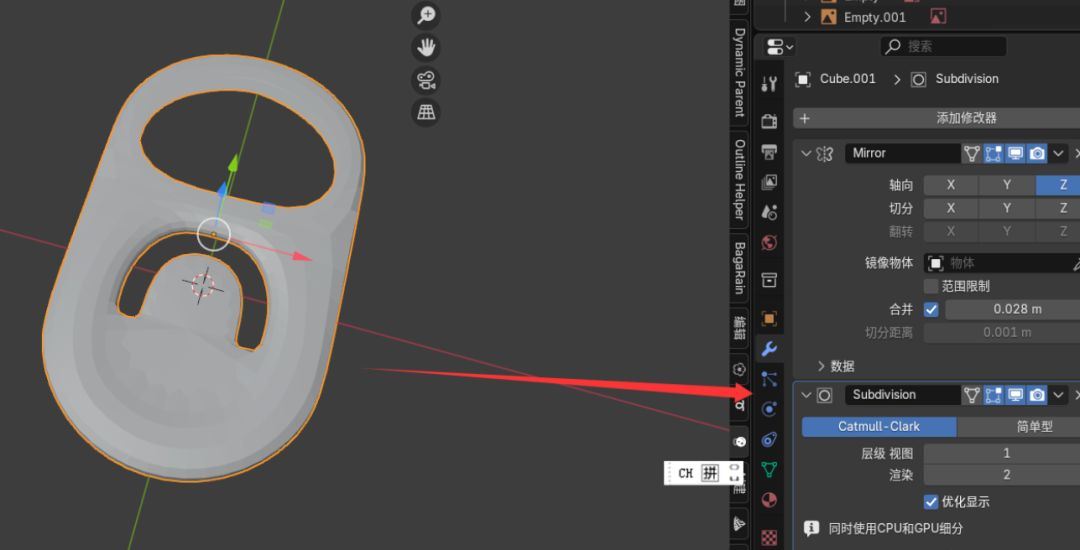This screenshot has height=550, width=1080.
Task: Open the Modifiers wrench properties tab
Action: (769, 349)
